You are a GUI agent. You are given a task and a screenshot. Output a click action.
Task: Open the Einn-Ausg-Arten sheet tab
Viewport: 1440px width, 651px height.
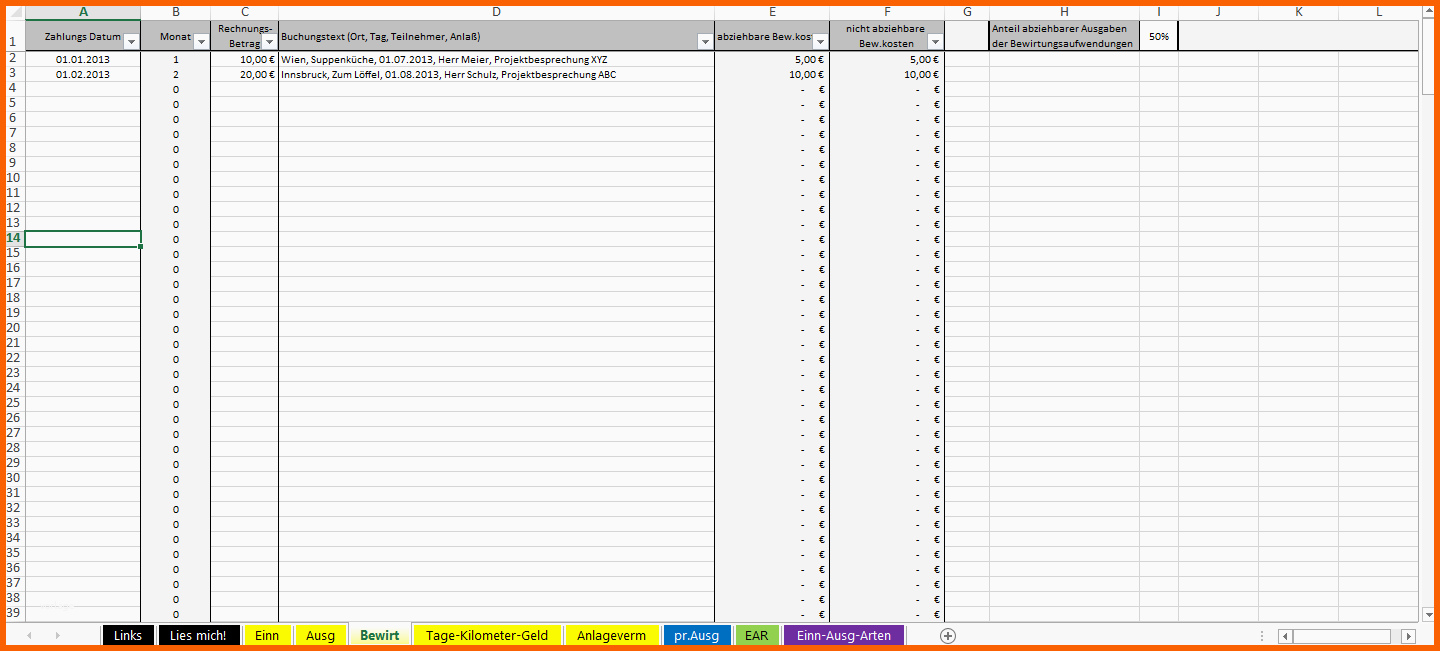[x=843, y=636]
